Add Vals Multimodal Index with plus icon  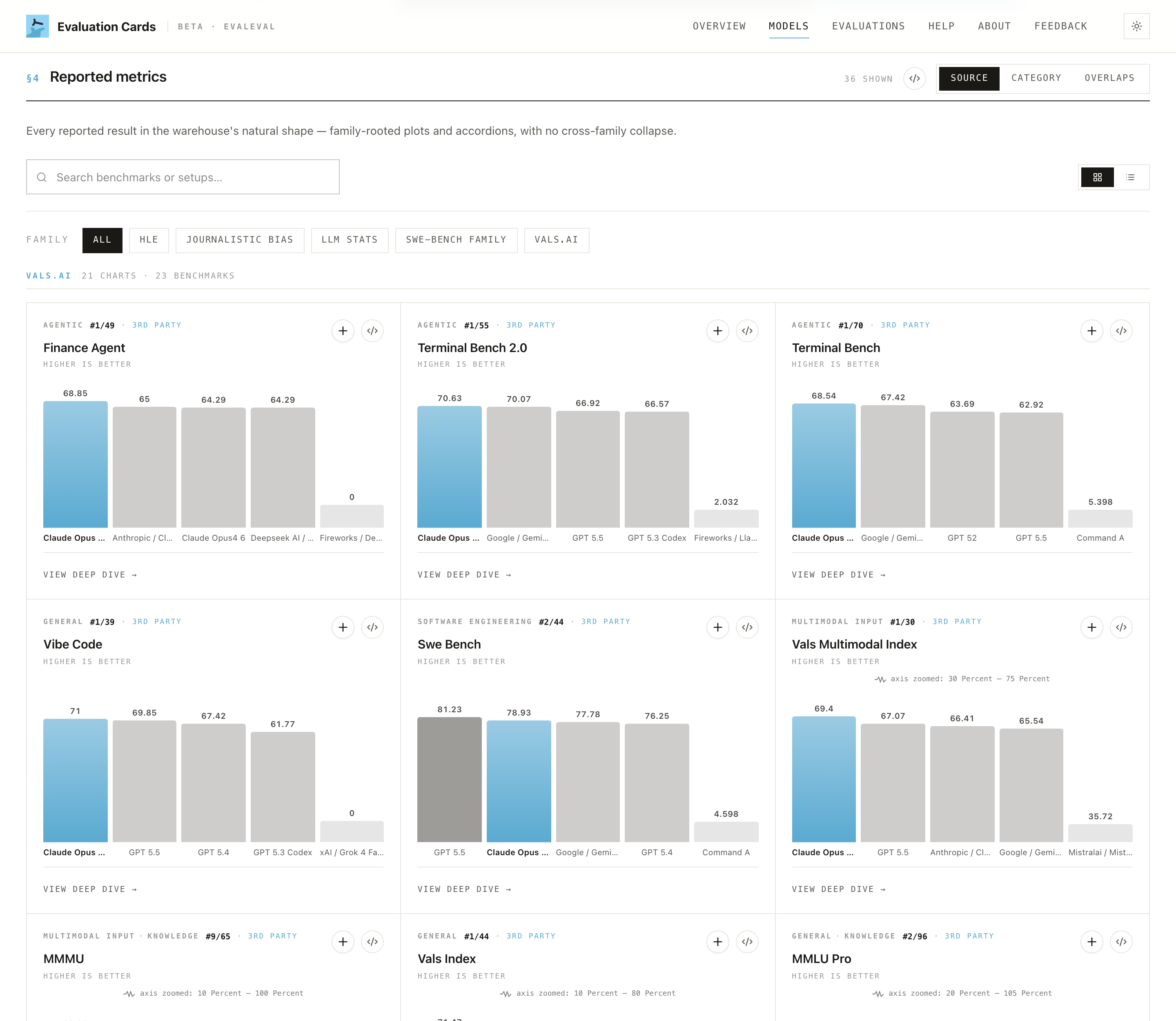(1091, 627)
